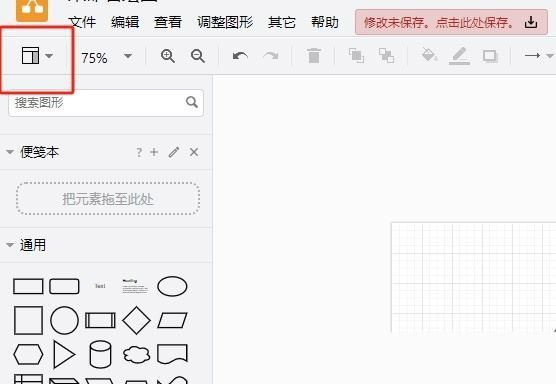This screenshot has width=556, height=384.
Task: Collapse the 通用 shapes section
Action: [x=10, y=245]
